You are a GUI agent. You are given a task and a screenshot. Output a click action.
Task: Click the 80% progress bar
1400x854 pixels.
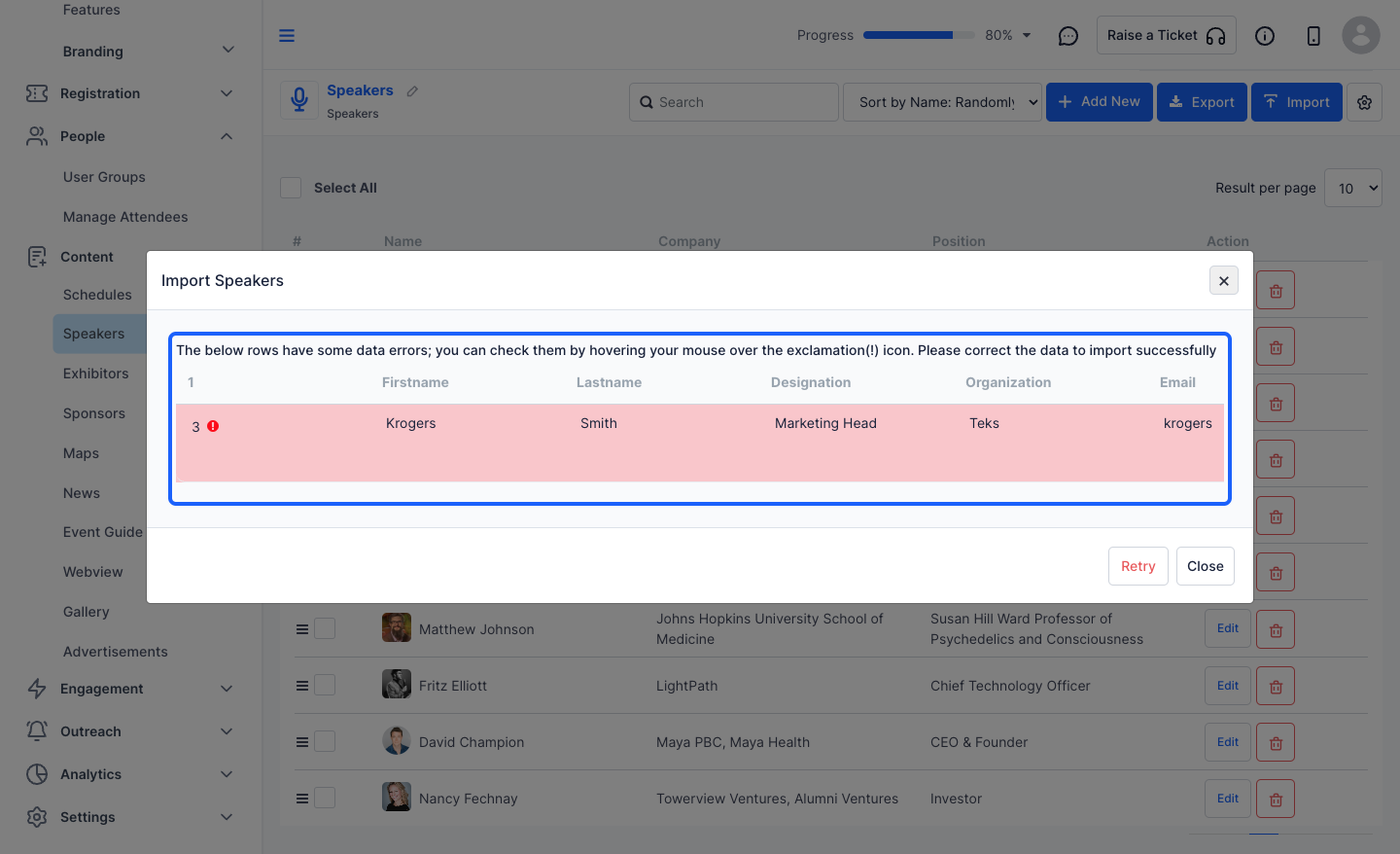919,35
